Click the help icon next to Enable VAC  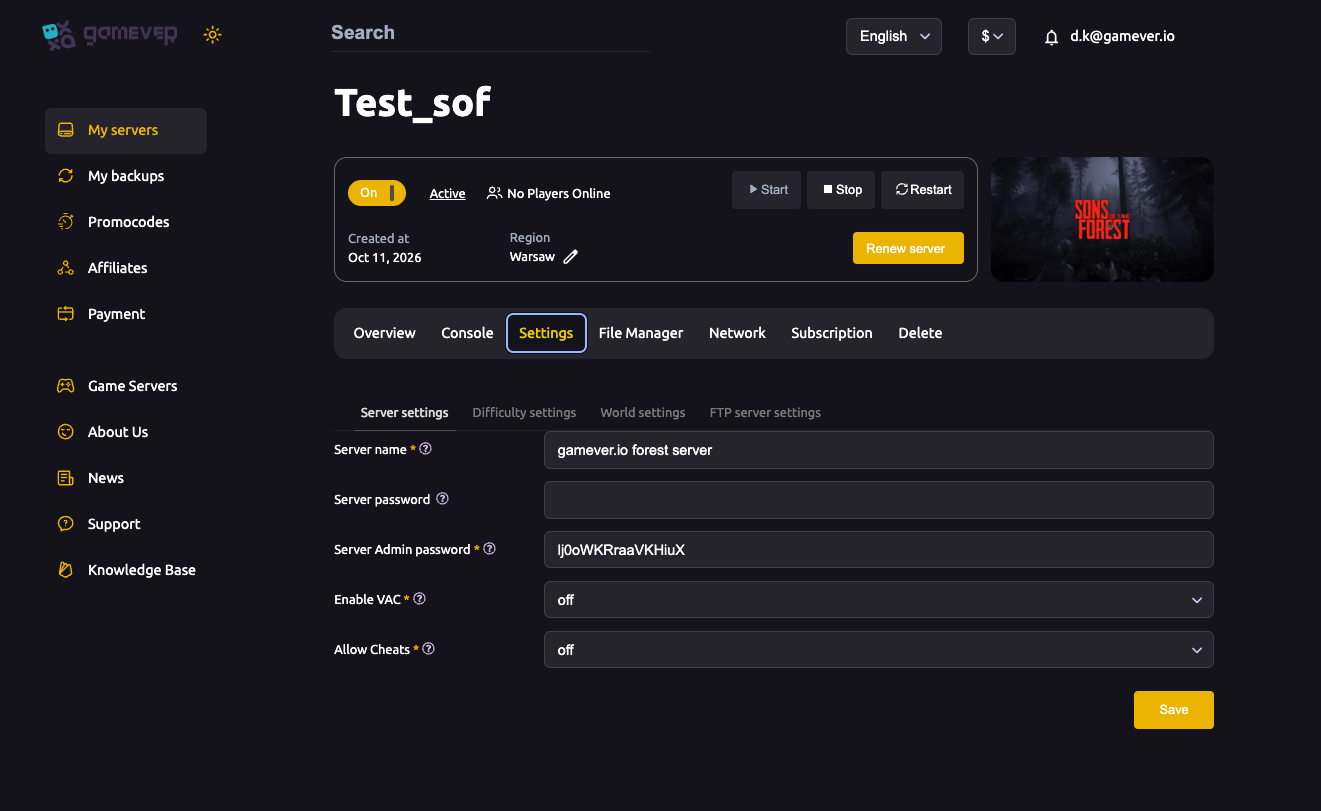click(x=420, y=599)
